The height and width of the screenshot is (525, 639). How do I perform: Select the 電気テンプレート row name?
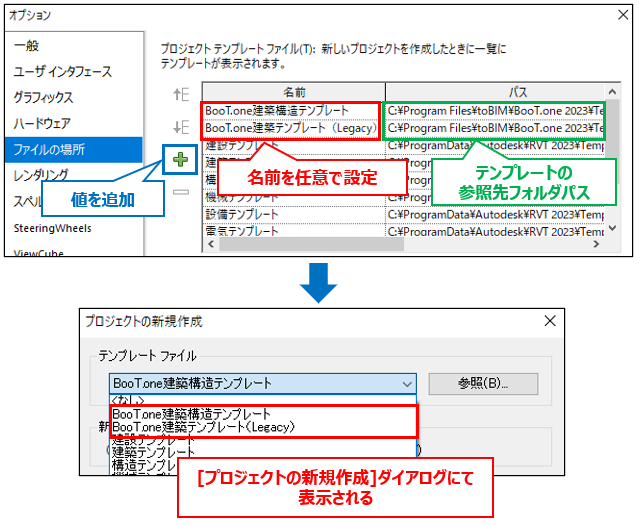coord(293,231)
